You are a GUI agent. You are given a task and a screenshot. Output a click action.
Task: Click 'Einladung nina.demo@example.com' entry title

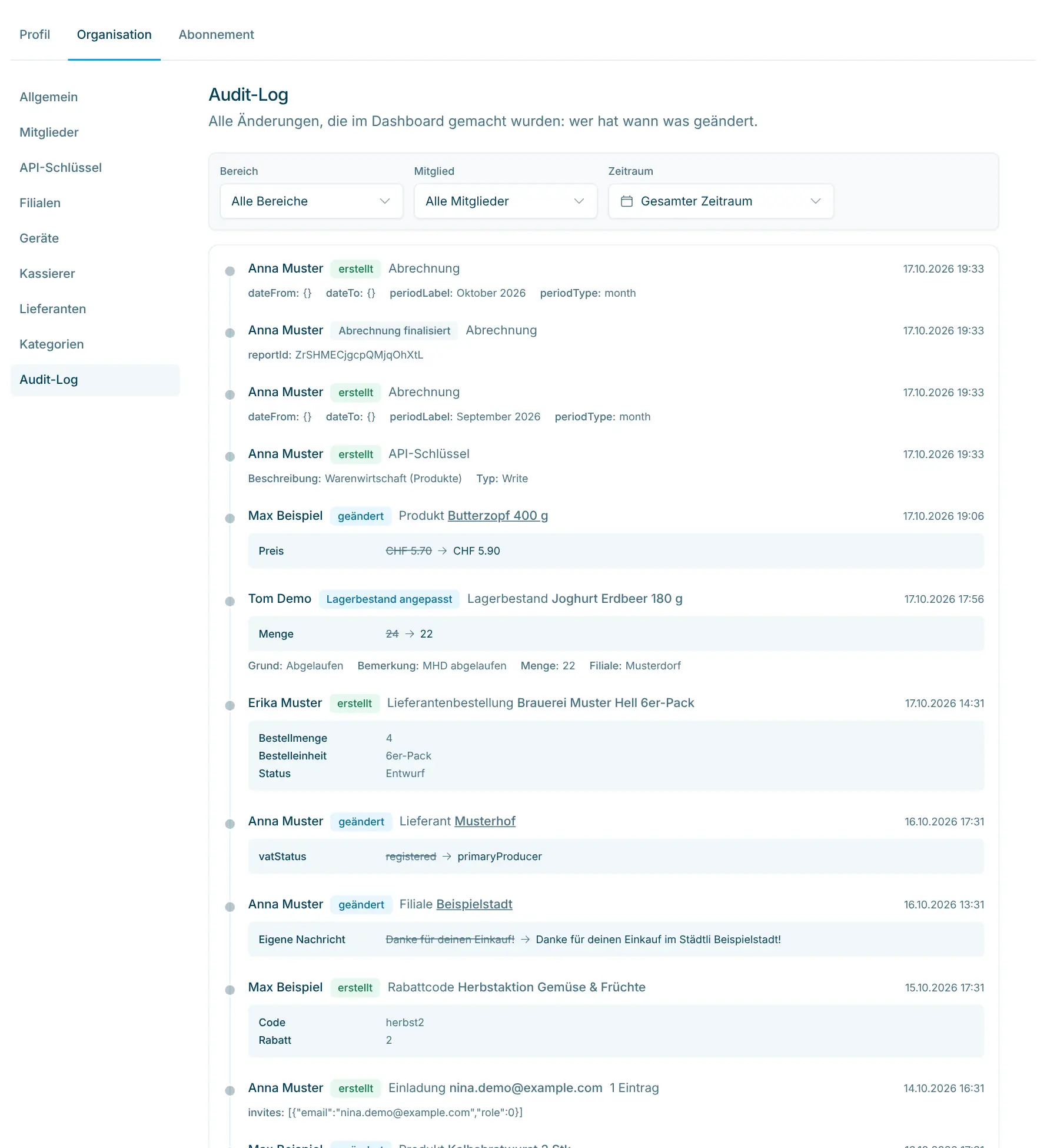[496, 1088]
